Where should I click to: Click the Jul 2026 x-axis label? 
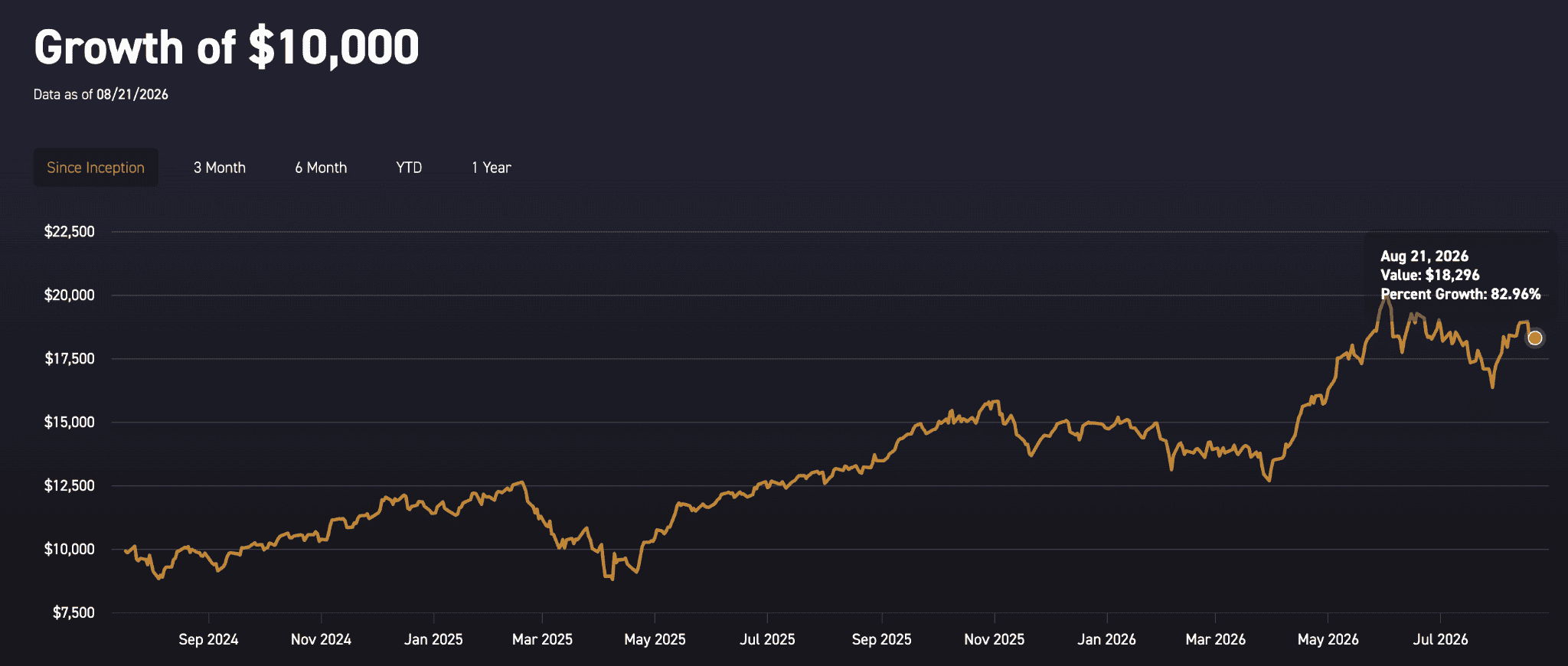[x=1441, y=640]
